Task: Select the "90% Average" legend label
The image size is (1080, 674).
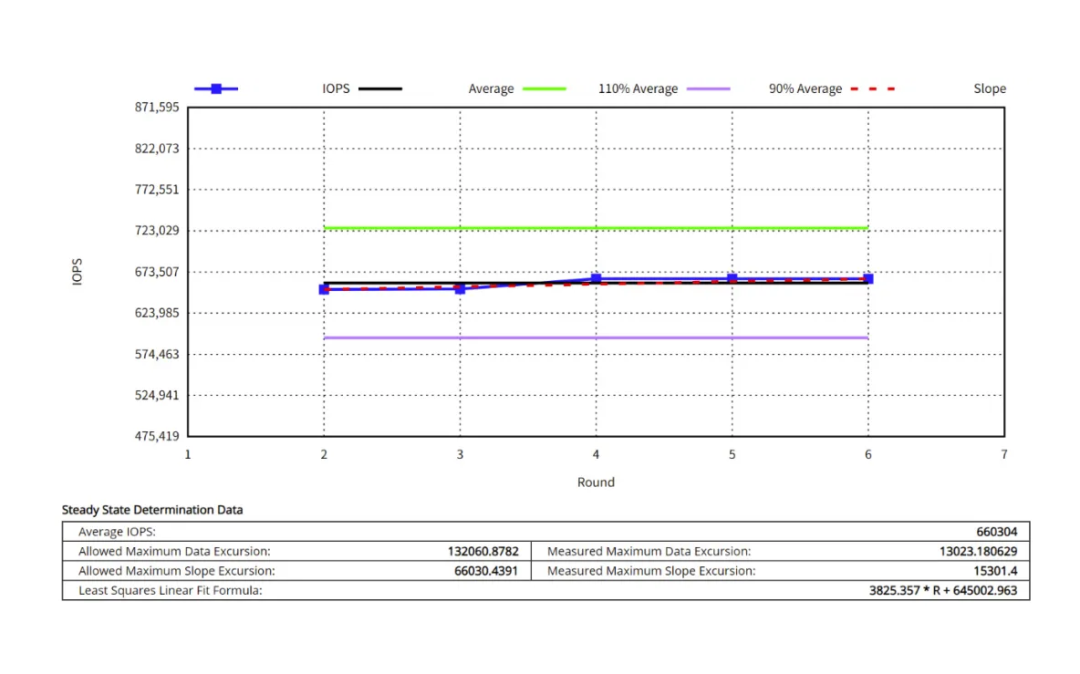Action: click(805, 89)
